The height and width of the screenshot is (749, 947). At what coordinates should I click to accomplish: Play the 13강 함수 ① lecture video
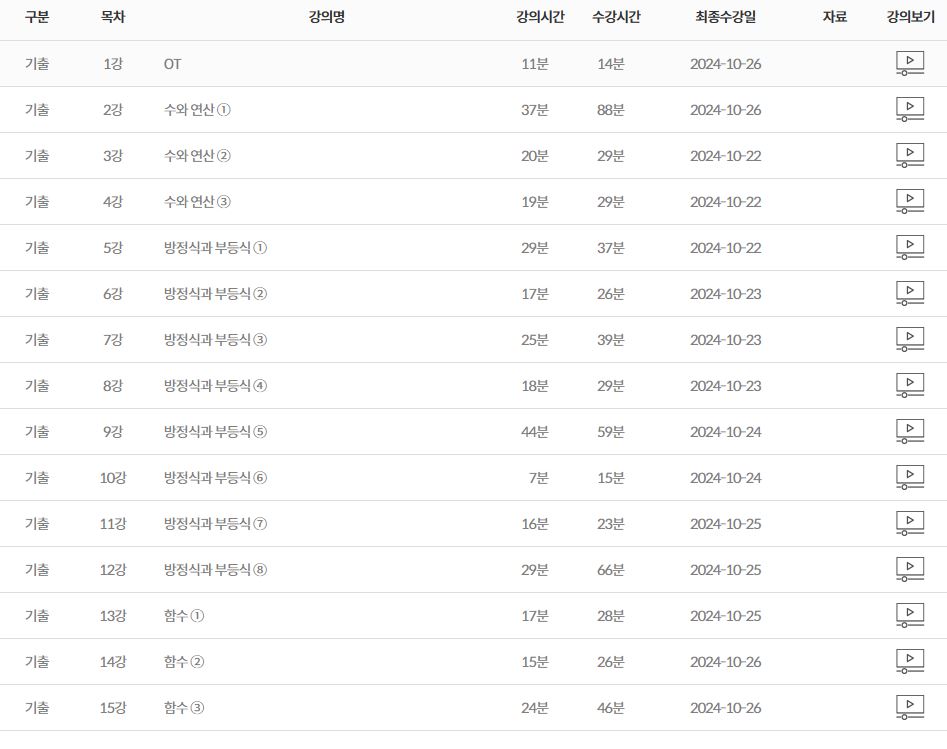click(x=909, y=616)
